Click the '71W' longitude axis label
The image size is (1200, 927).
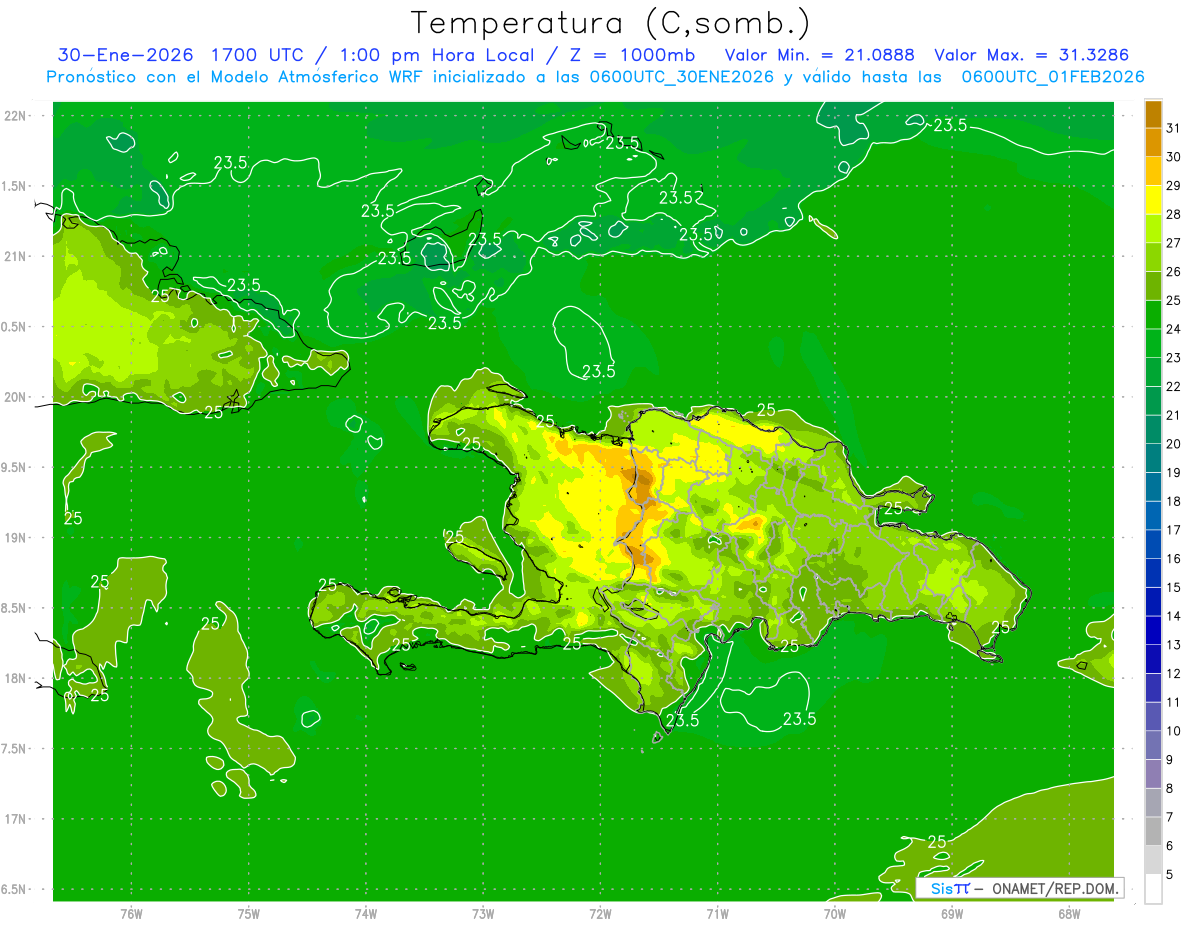point(717,914)
